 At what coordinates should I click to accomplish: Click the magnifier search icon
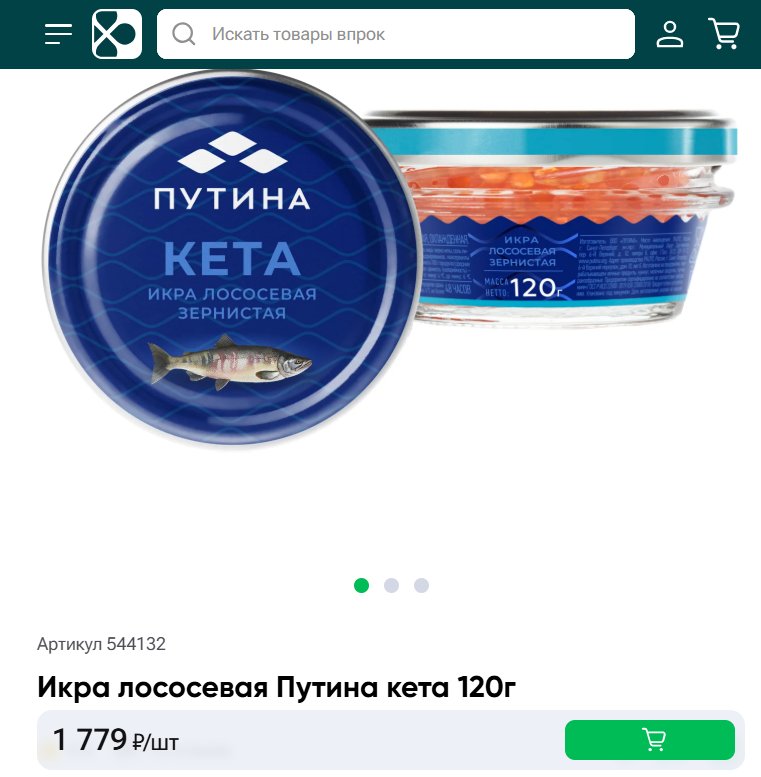pos(183,34)
